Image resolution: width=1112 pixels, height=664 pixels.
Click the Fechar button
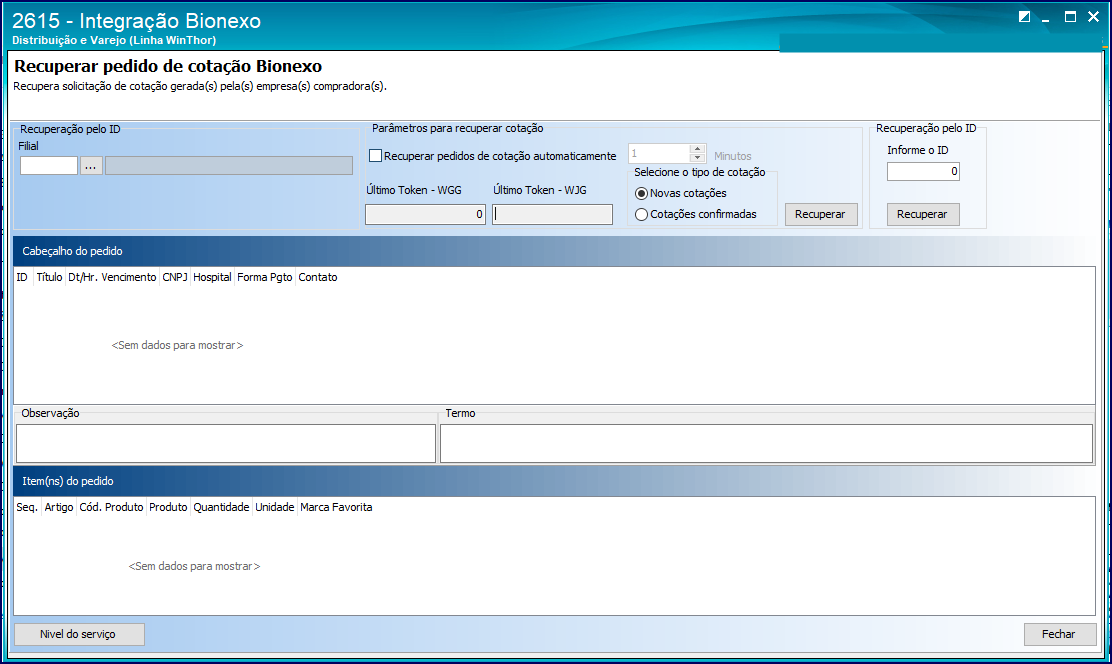1060,634
